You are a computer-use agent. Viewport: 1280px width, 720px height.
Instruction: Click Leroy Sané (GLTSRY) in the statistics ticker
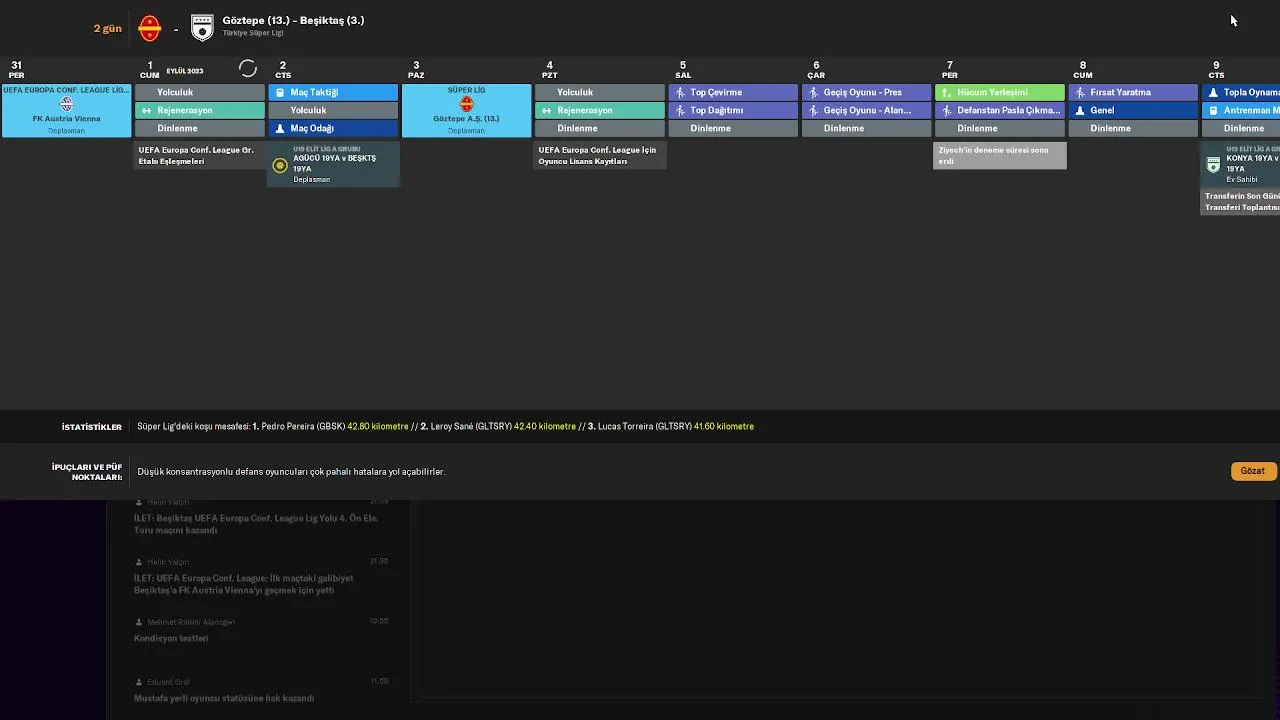pyautogui.click(x=471, y=426)
